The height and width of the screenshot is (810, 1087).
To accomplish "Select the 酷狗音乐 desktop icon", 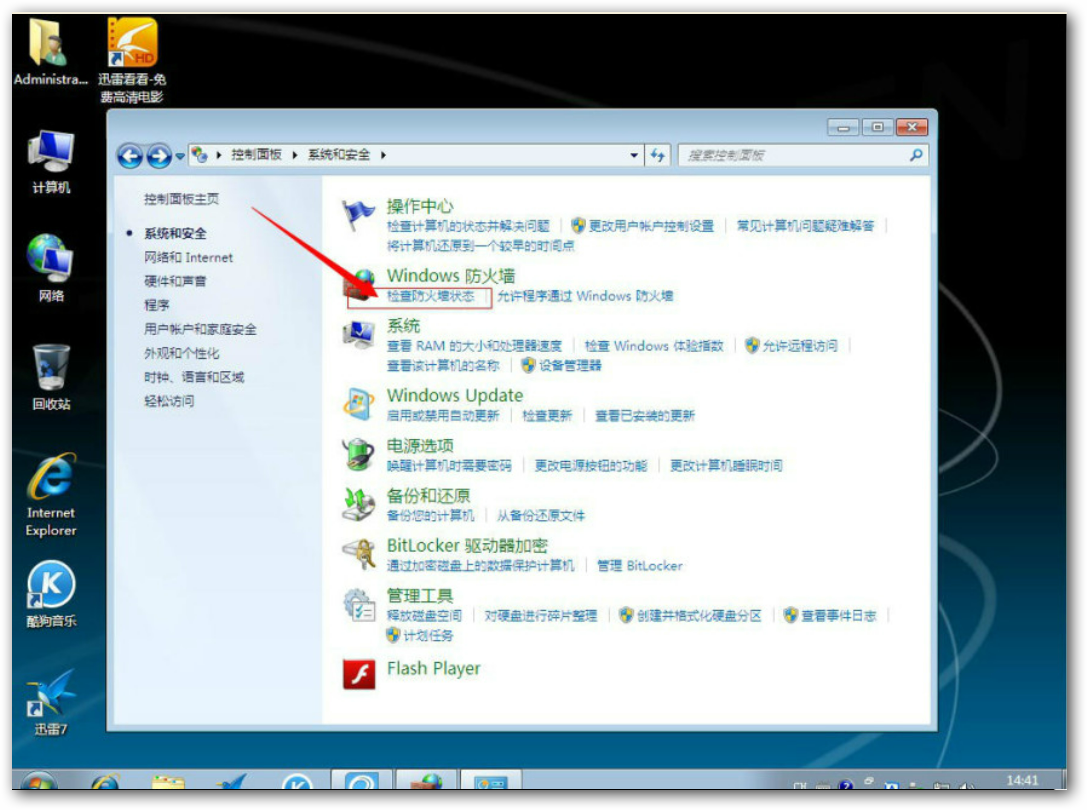I will [51, 594].
